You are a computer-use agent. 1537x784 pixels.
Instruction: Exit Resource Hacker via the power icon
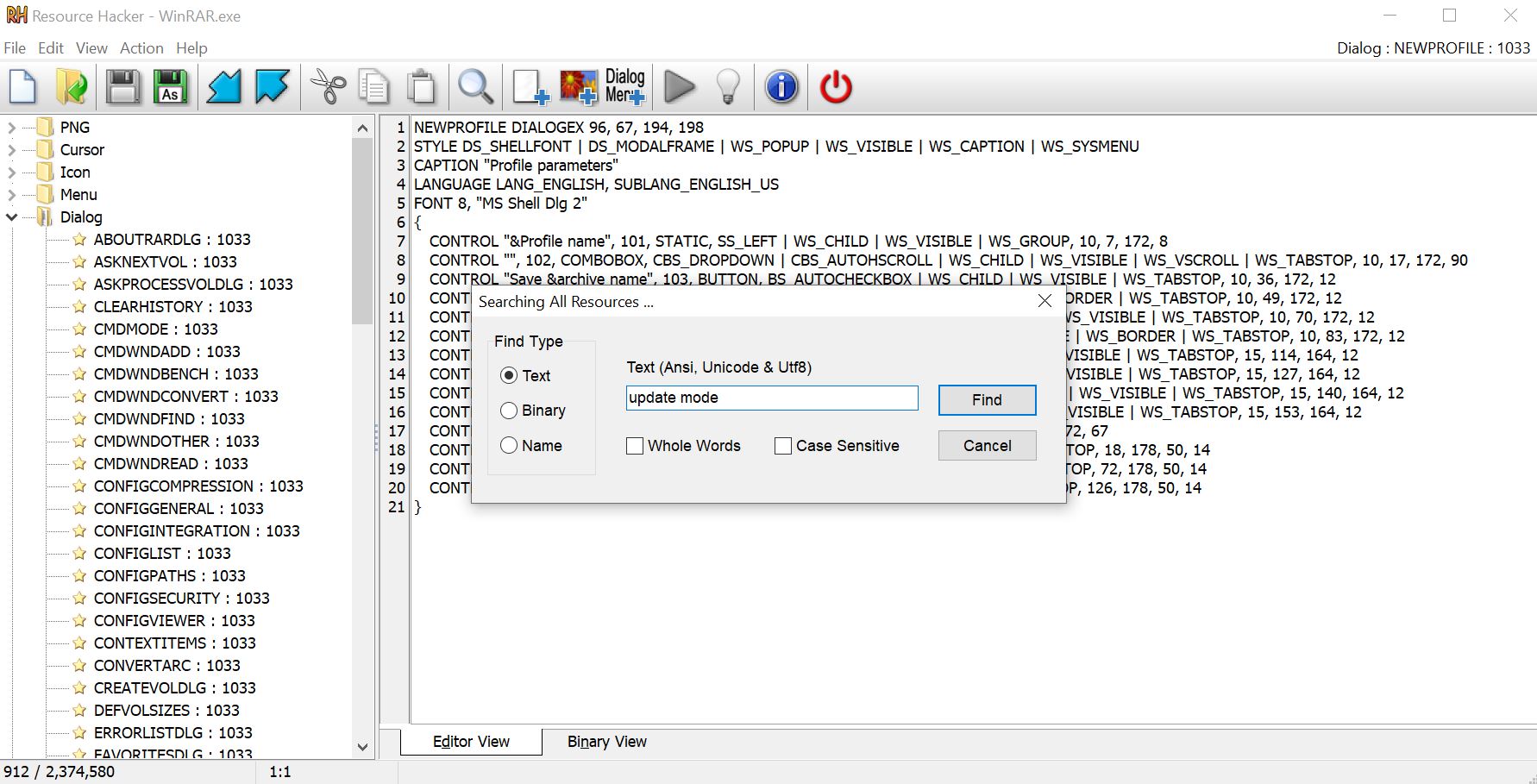pyautogui.click(x=835, y=86)
